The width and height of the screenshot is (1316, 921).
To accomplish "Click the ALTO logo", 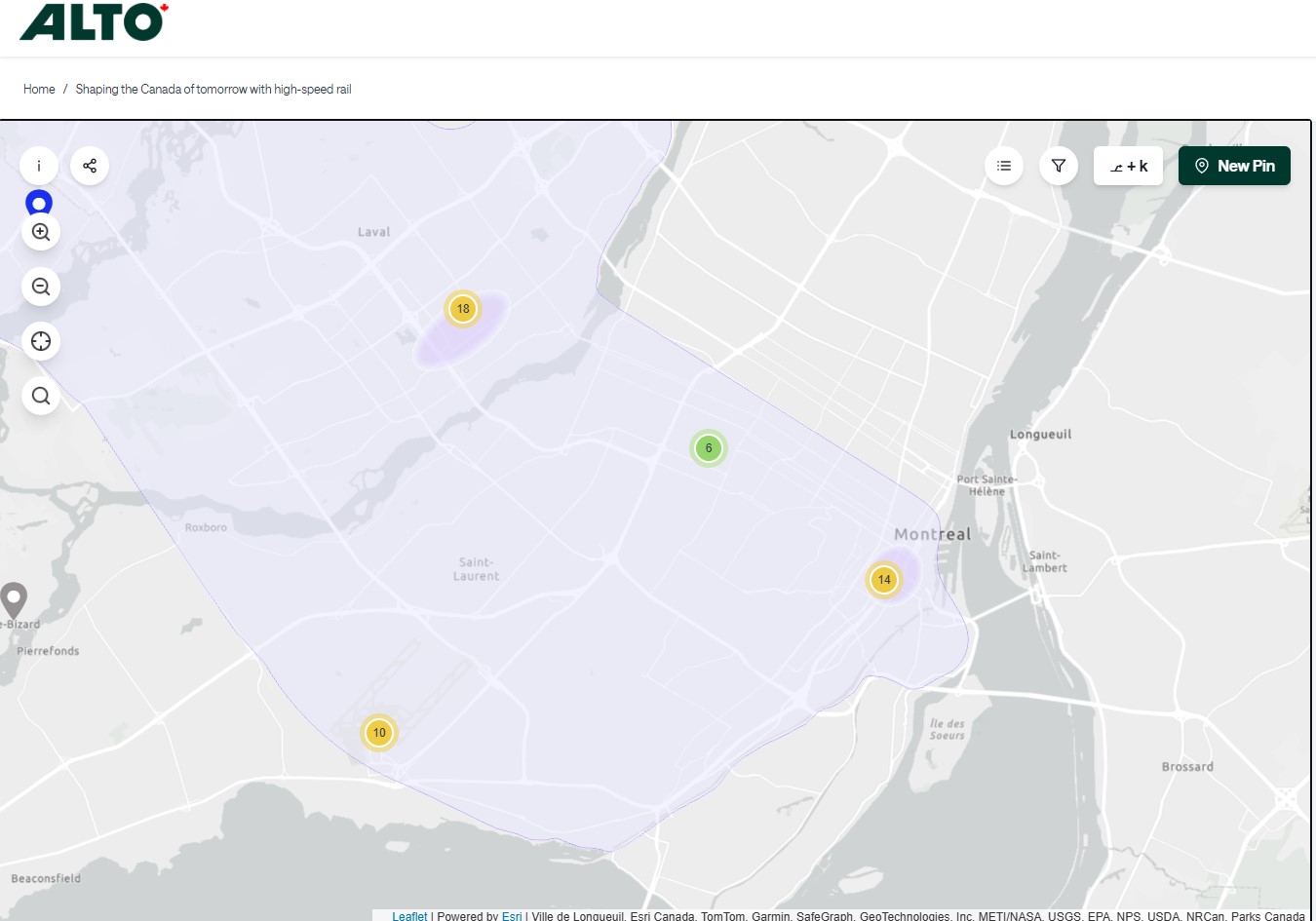I will [94, 21].
